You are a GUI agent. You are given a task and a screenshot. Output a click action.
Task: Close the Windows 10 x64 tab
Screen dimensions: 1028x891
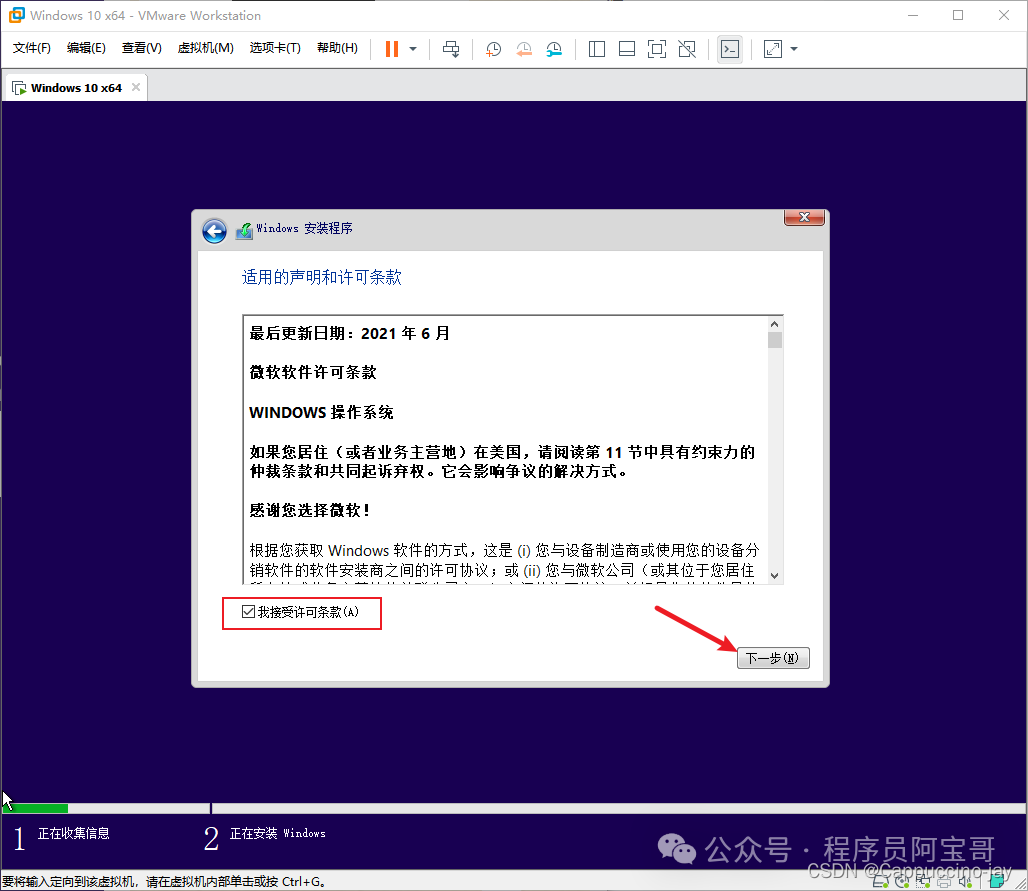(136, 87)
